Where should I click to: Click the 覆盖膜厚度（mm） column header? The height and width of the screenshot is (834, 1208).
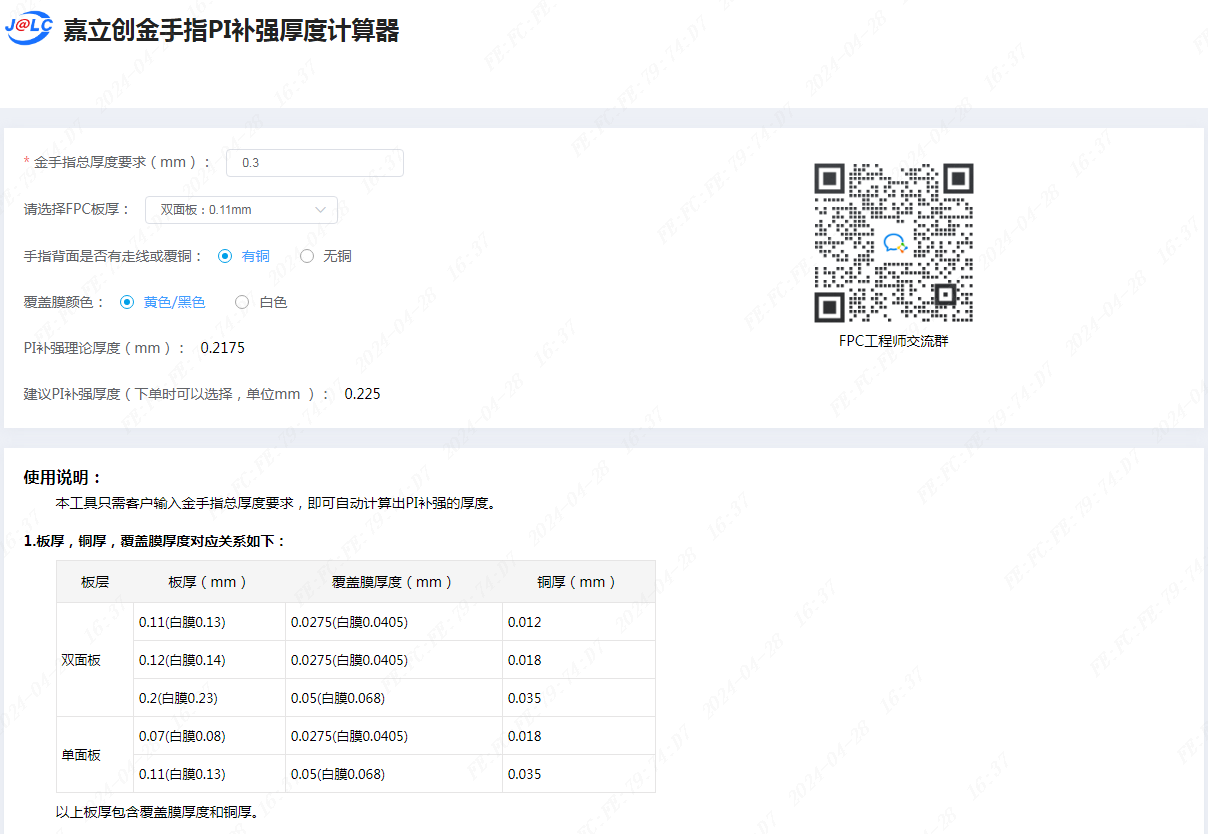point(394,582)
